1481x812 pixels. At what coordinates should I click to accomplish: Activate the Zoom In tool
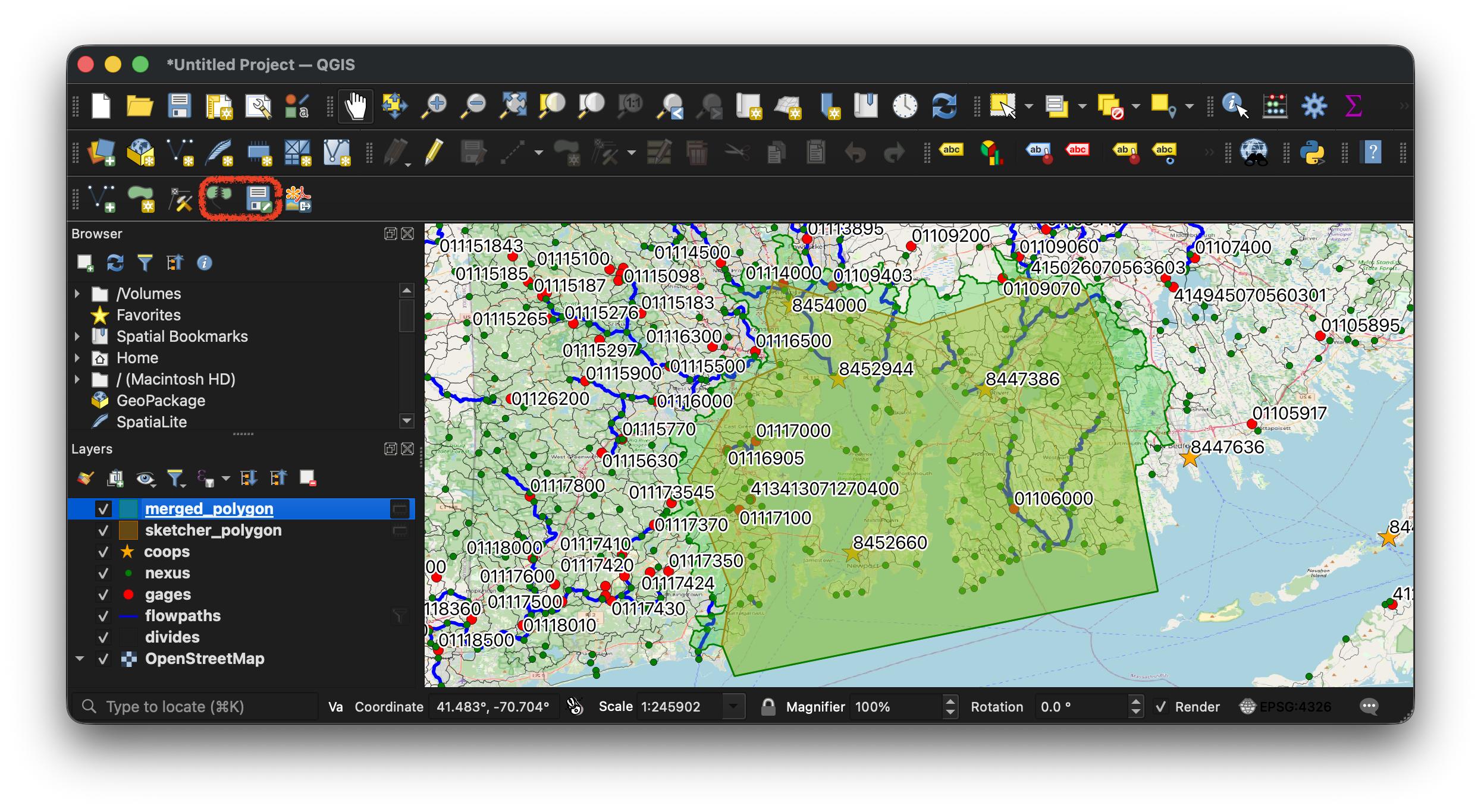pos(434,106)
